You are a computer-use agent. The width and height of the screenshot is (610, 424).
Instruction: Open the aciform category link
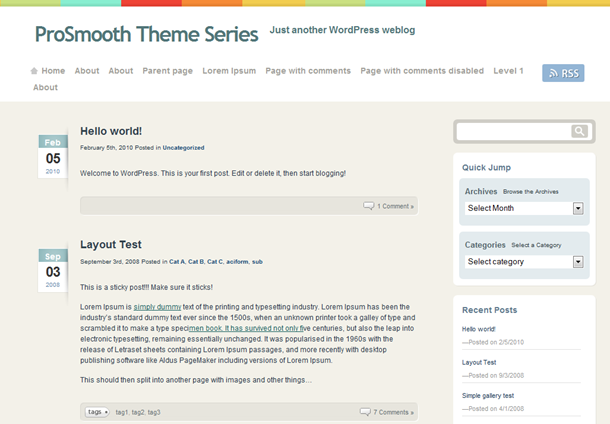point(237,262)
